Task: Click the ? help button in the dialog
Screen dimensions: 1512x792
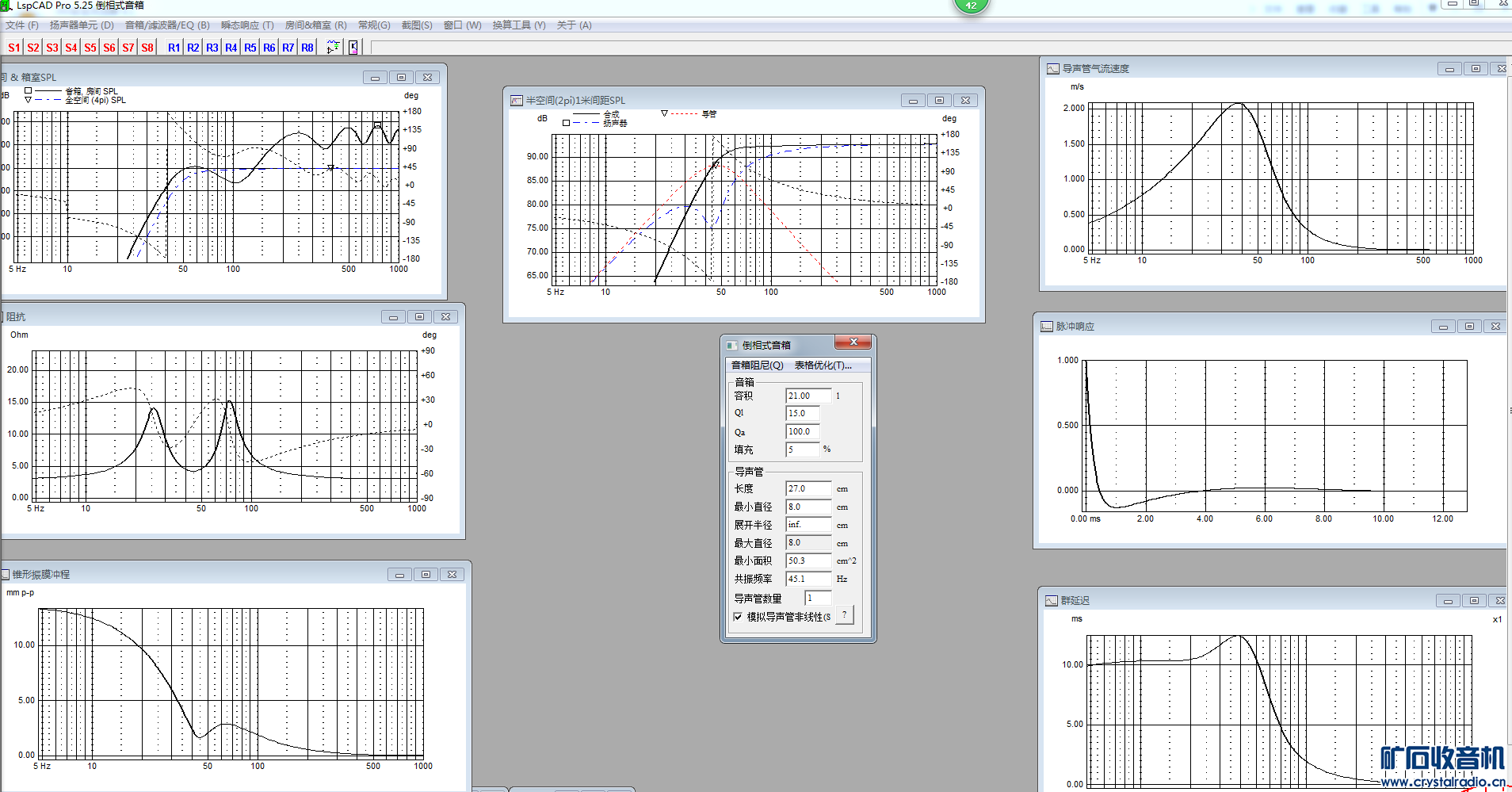Action: [x=844, y=615]
